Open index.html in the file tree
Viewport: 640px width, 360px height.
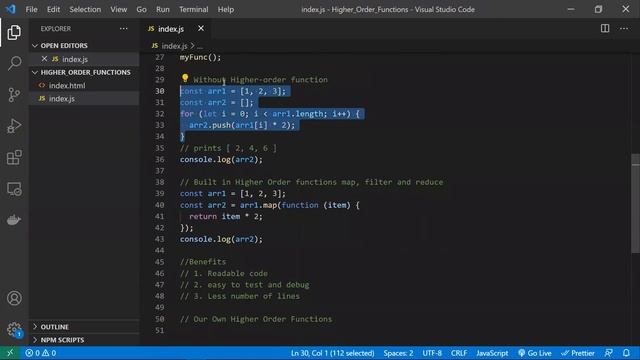[67, 85]
